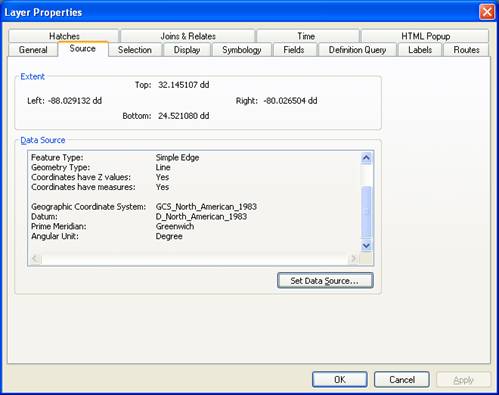The height and width of the screenshot is (395, 499).
Task: Select the Time tab
Action: point(306,36)
